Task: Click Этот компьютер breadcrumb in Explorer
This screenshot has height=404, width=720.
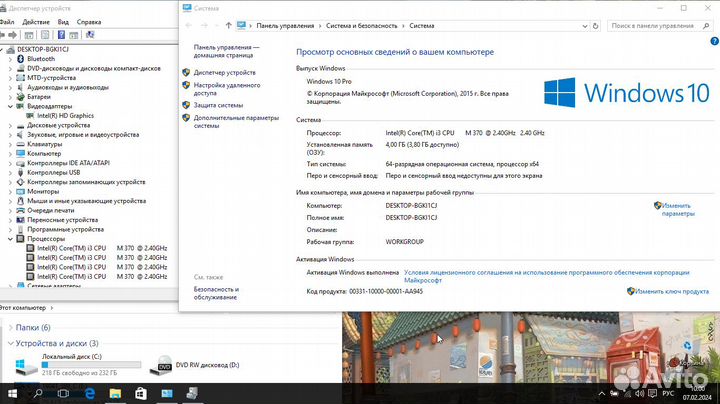Action: point(23,308)
